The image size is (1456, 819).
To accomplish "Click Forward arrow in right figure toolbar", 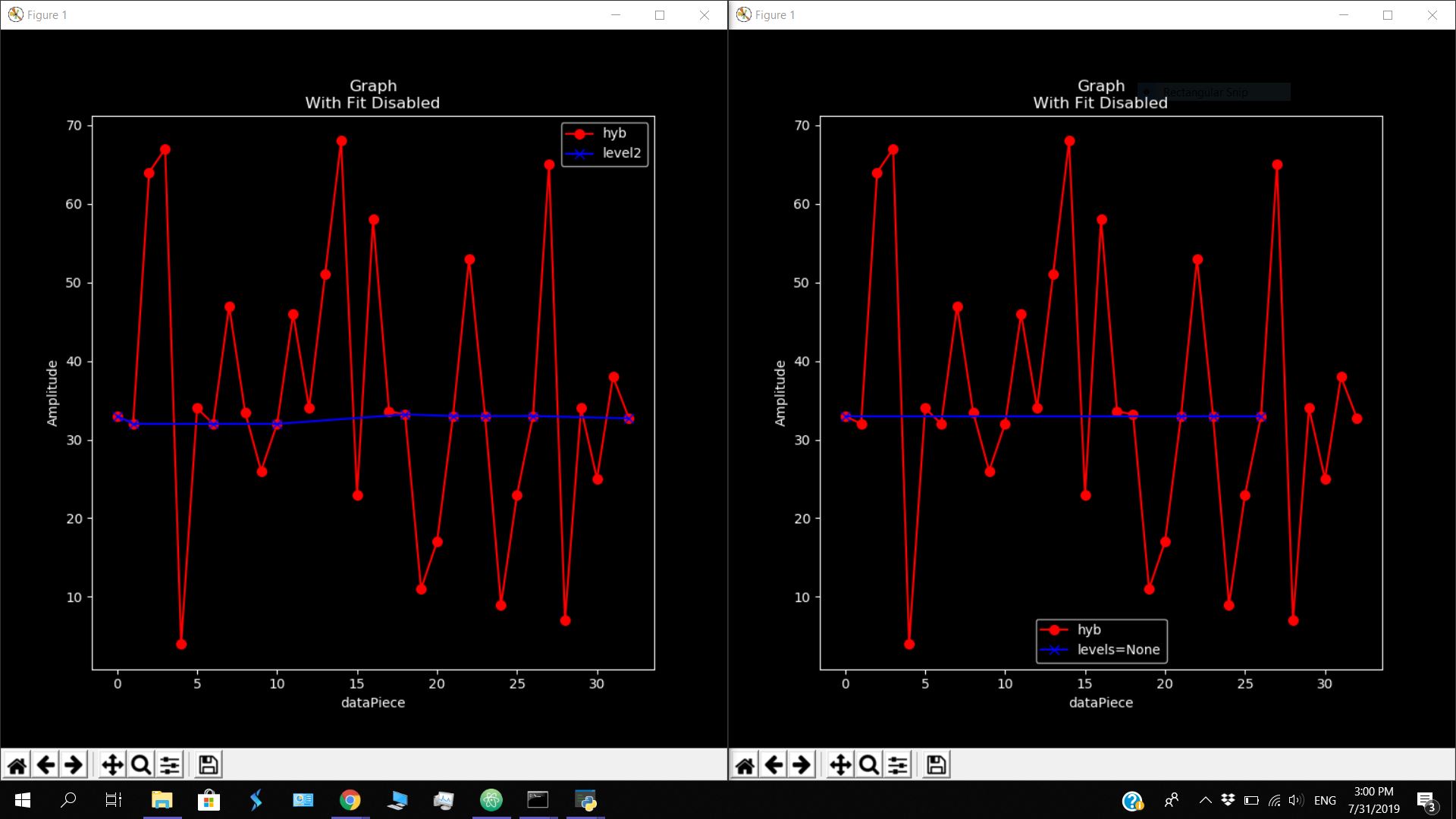I will click(x=802, y=764).
